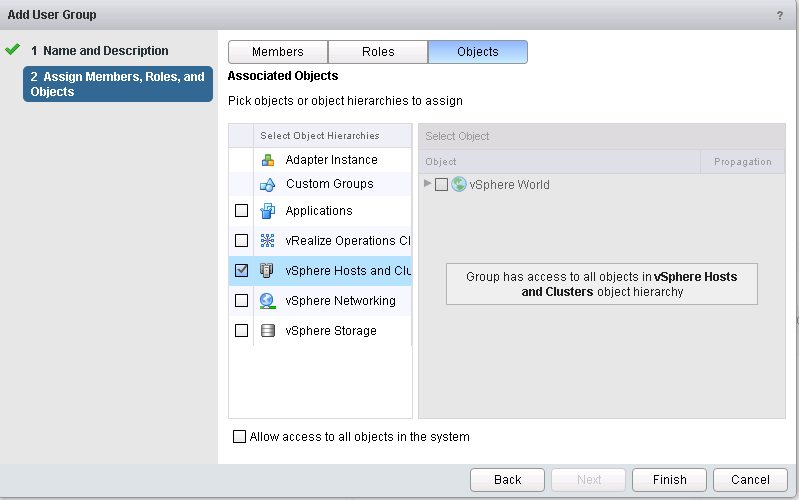799x500 pixels.
Task: Click the vRealize Operations cluster icon
Action: point(268,241)
